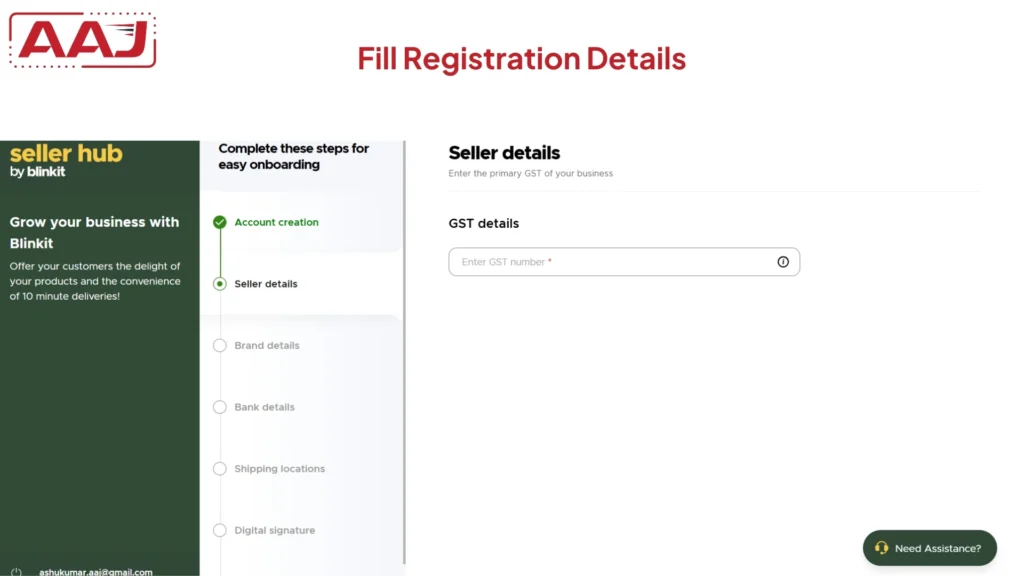This screenshot has width=1024, height=576.
Task: Select the Bank details step circle
Action: coord(220,407)
